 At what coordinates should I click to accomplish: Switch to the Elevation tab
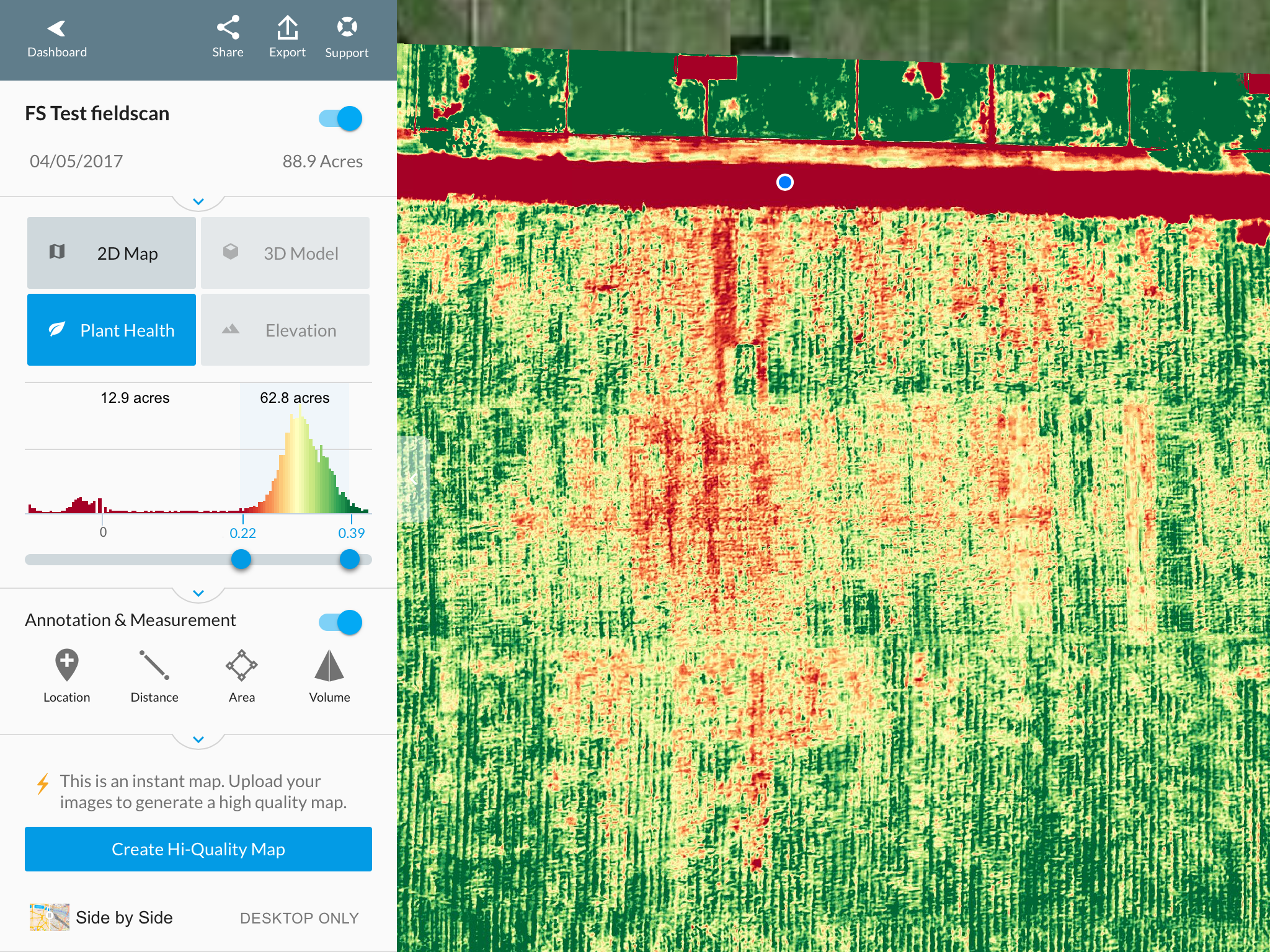tap(285, 330)
